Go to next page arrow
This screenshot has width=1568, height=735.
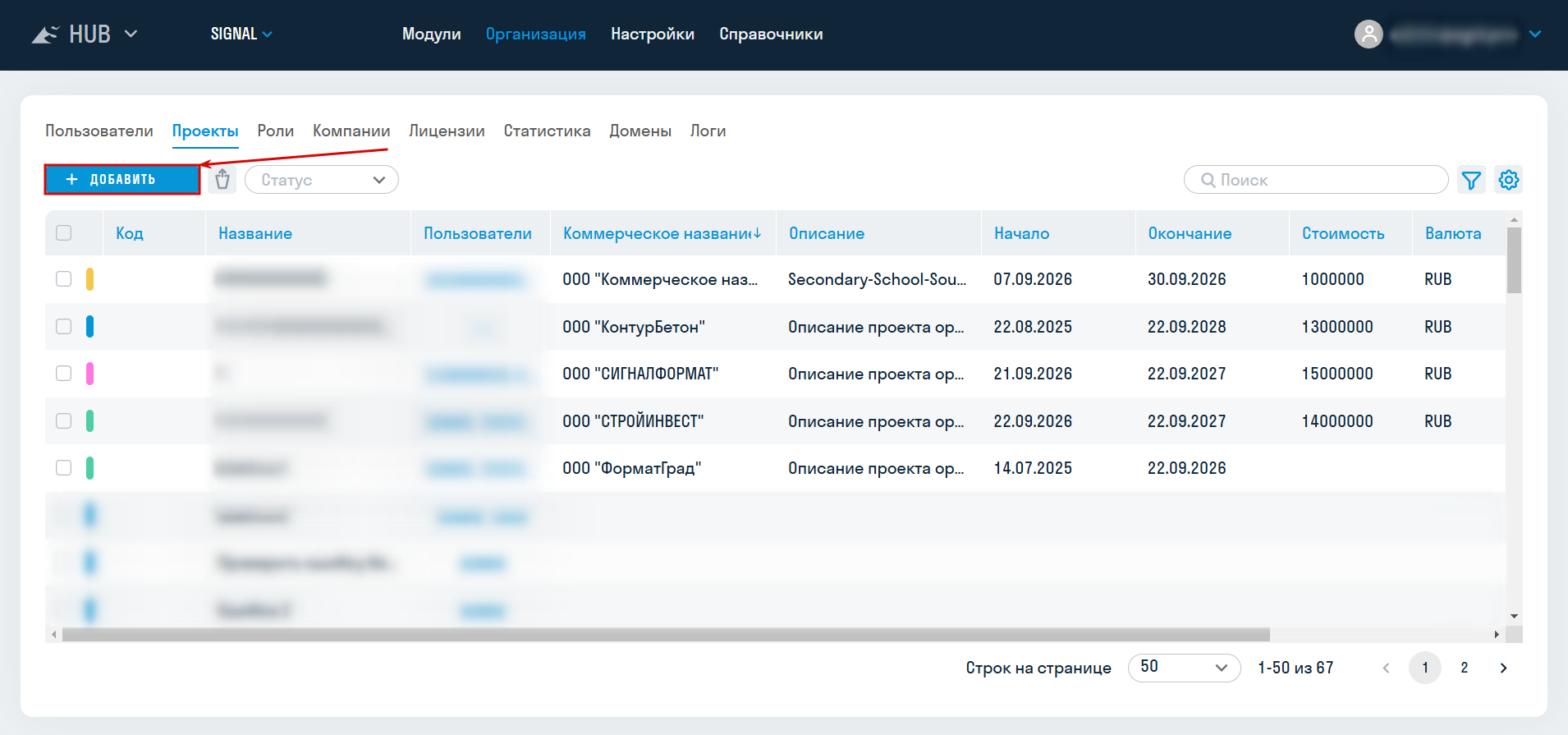pos(1503,668)
